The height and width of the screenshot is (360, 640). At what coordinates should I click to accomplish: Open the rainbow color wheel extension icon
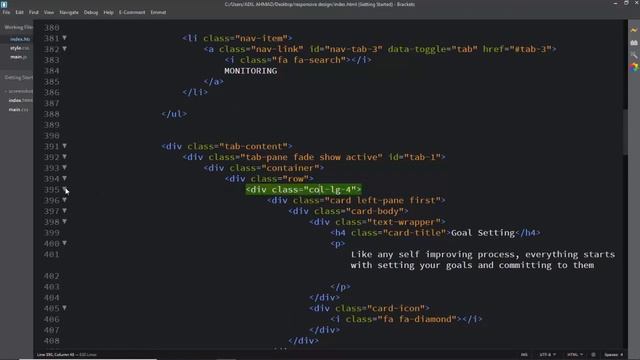[634, 67]
